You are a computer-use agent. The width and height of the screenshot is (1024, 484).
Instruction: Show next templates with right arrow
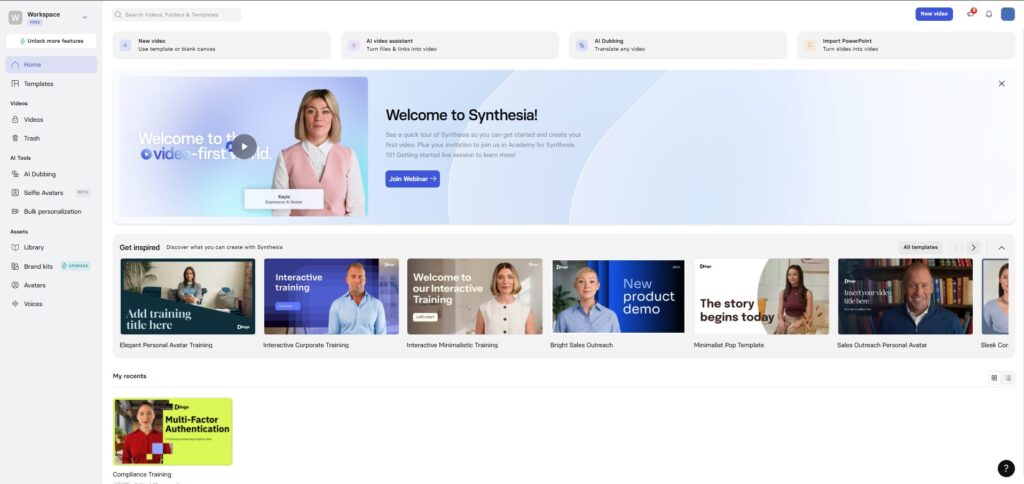973,248
